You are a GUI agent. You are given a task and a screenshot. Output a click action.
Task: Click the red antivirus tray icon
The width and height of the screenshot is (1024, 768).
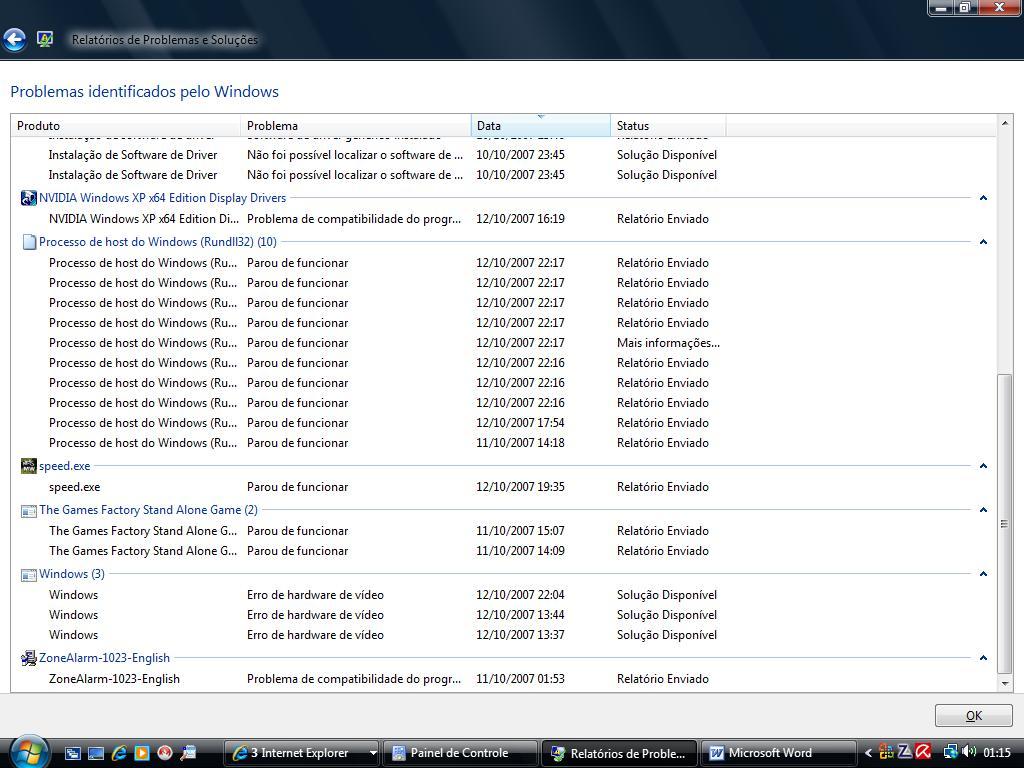pyautogui.click(x=923, y=752)
